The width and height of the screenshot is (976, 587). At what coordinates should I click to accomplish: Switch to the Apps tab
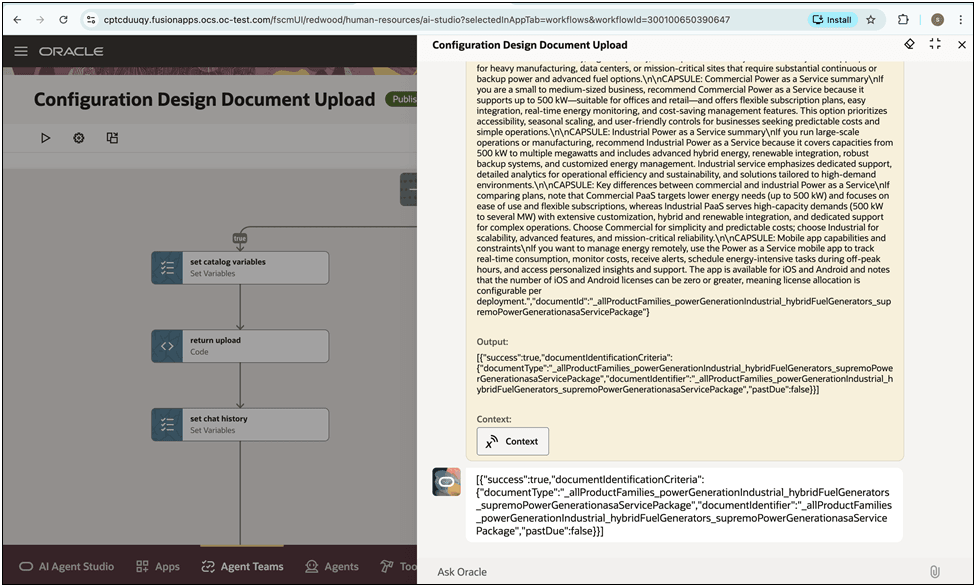click(x=157, y=566)
